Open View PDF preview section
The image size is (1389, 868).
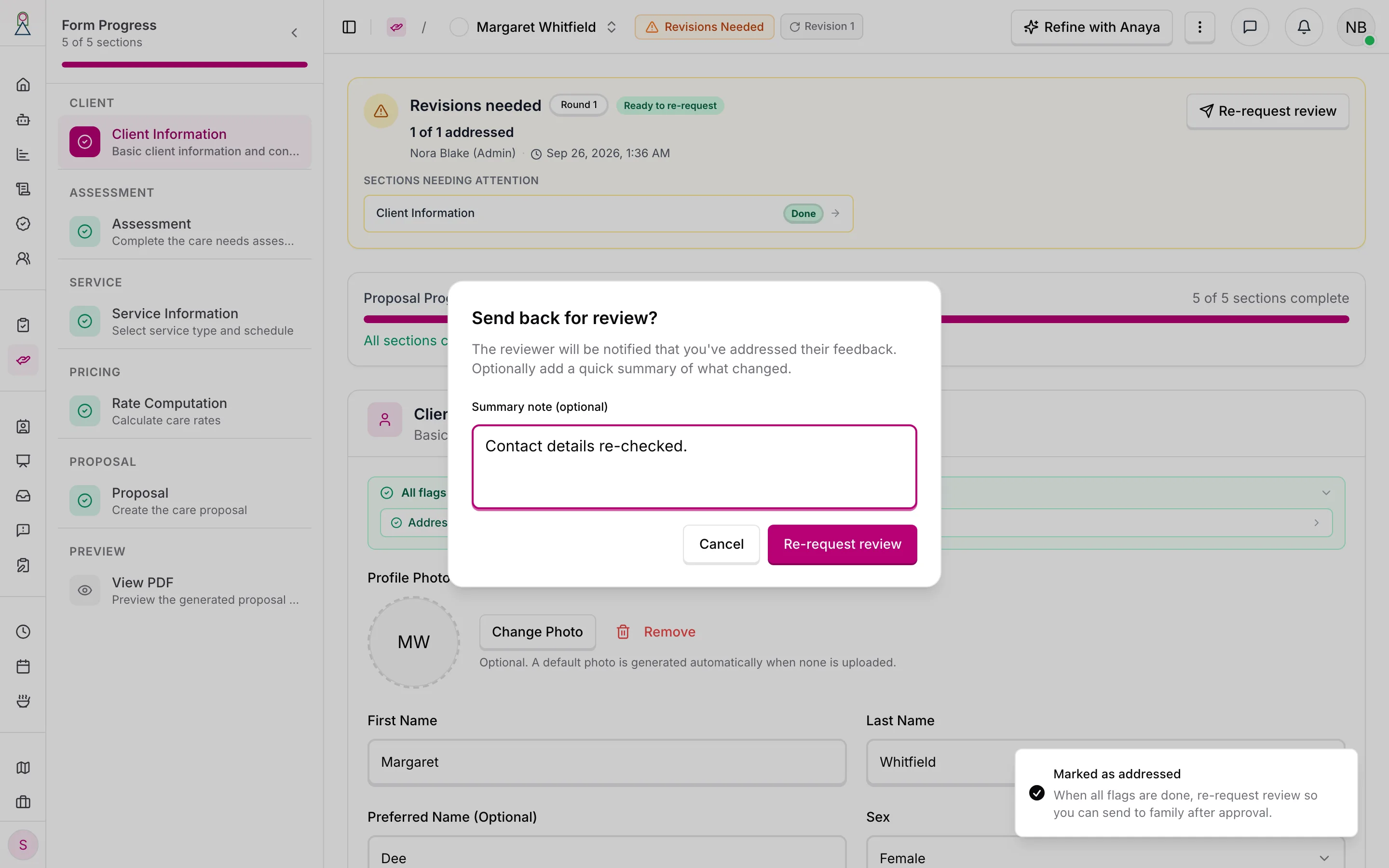184,590
